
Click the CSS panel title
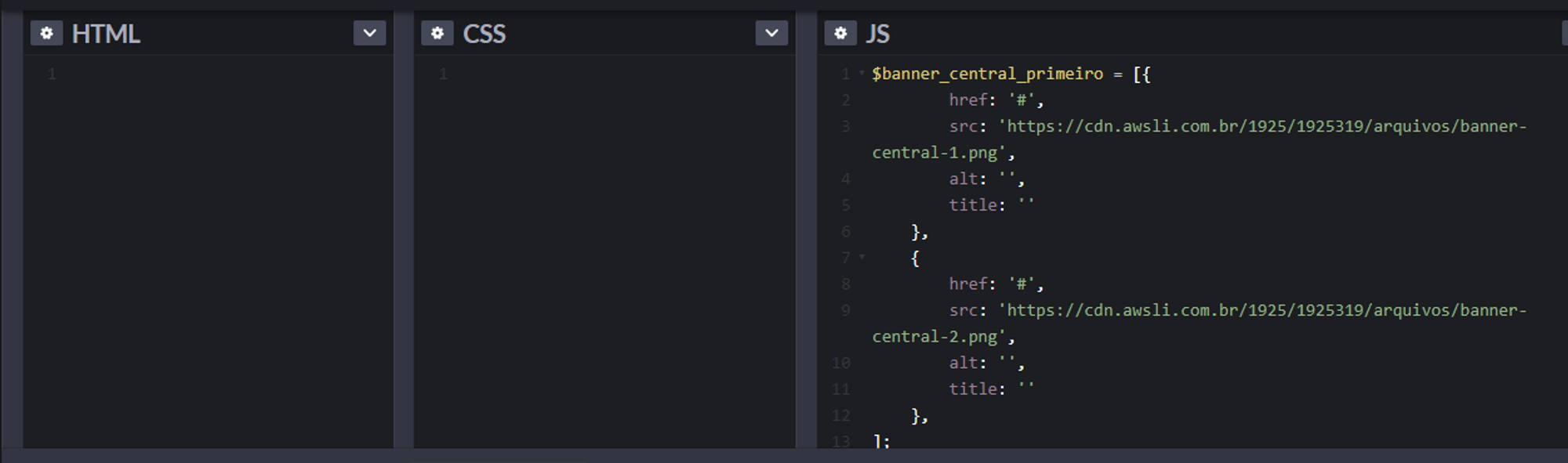484,34
